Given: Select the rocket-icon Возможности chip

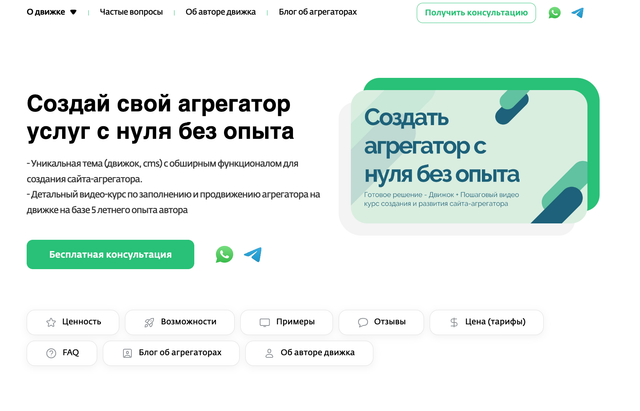Looking at the screenshot, I should tap(180, 322).
